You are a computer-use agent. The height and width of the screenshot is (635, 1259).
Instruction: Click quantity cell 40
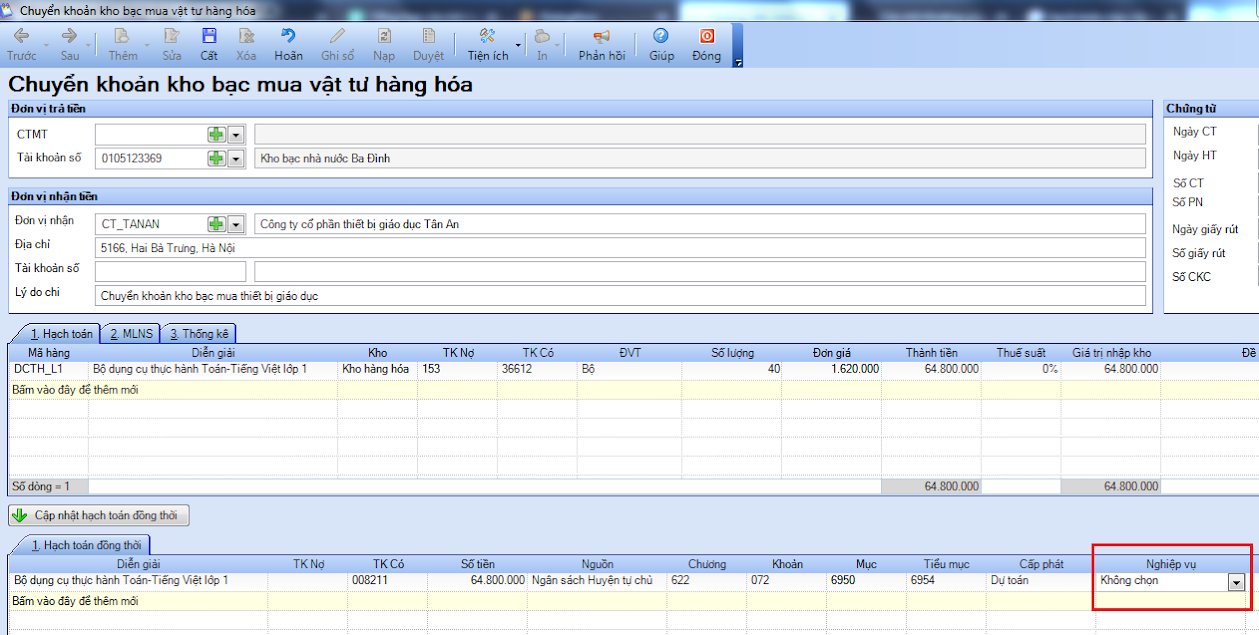732,369
